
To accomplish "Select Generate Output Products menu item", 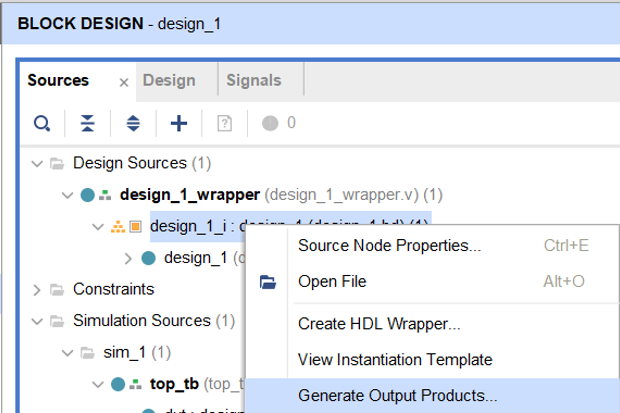I will [397, 395].
